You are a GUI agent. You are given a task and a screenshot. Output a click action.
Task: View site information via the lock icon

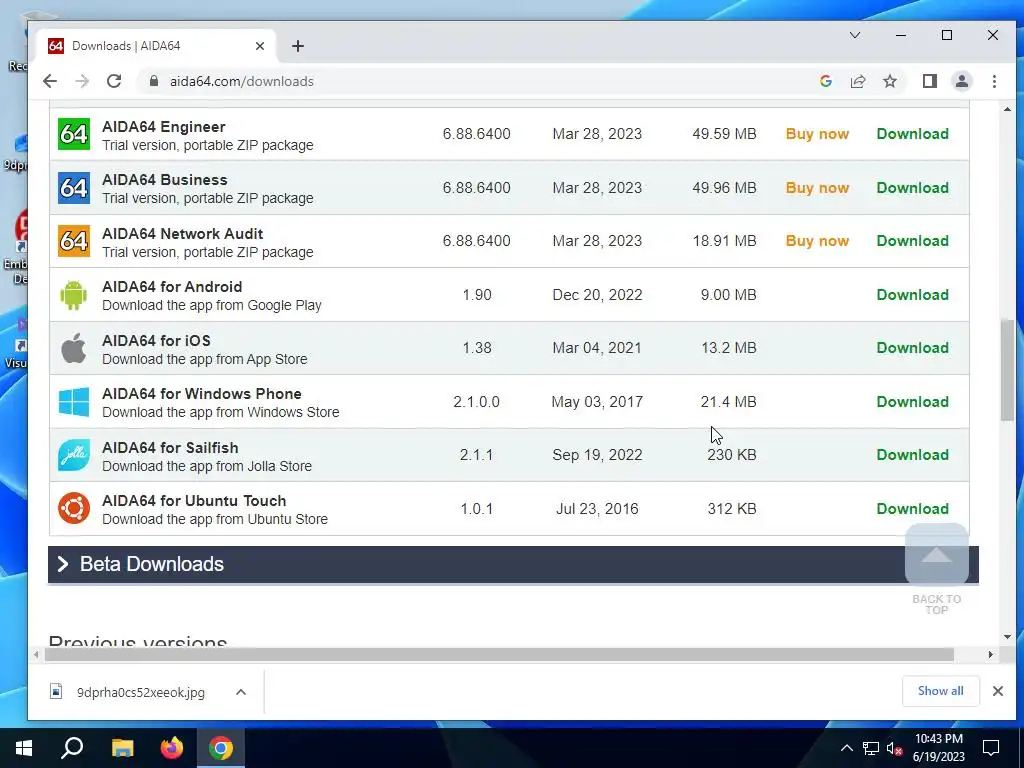153,81
